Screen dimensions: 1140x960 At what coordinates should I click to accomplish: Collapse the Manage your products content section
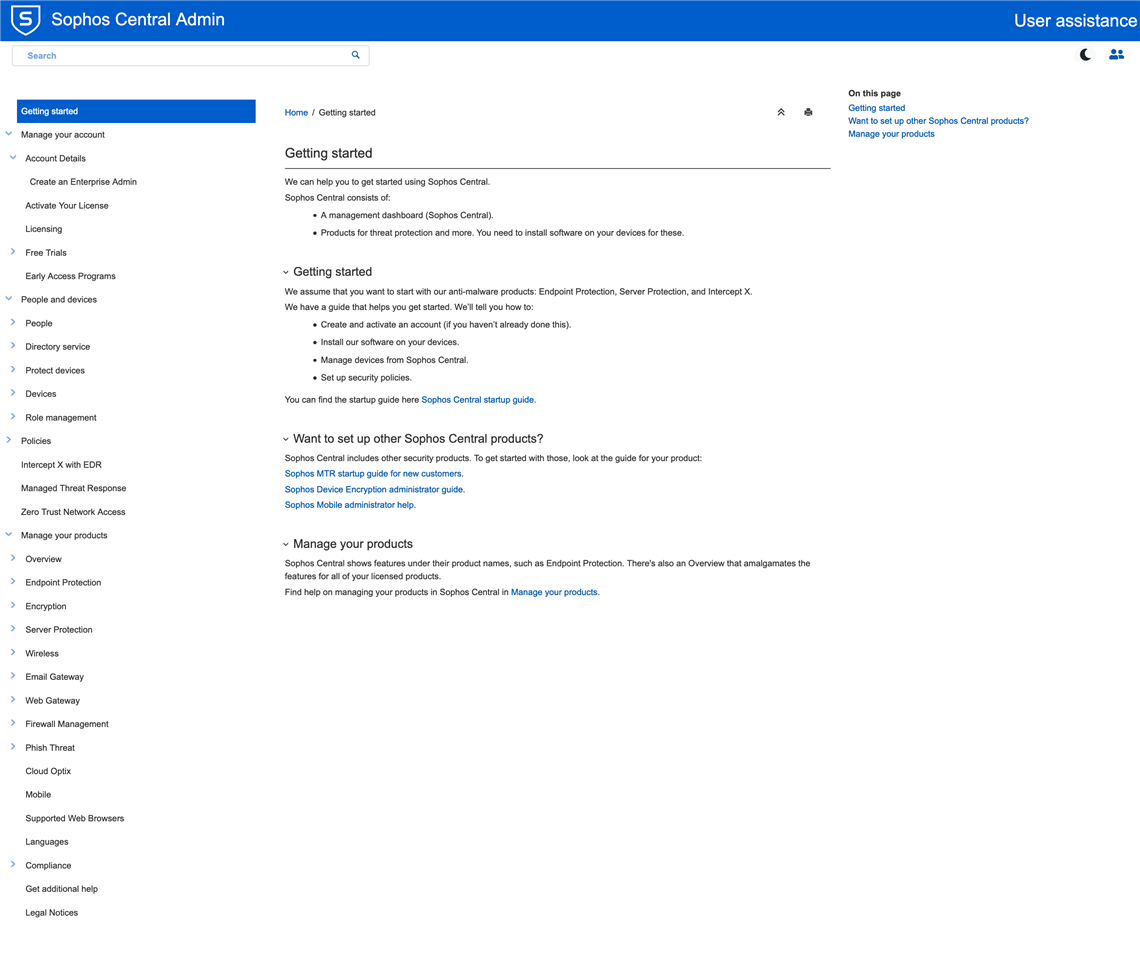pyautogui.click(x=286, y=544)
